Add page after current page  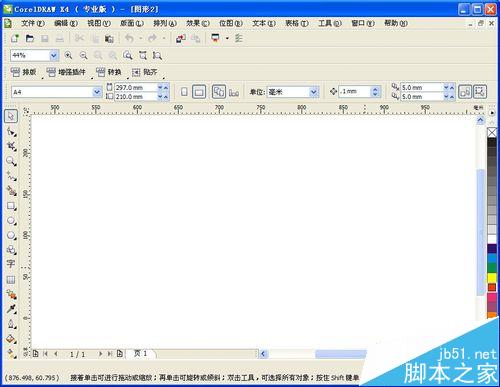pyautogui.click(x=120, y=354)
